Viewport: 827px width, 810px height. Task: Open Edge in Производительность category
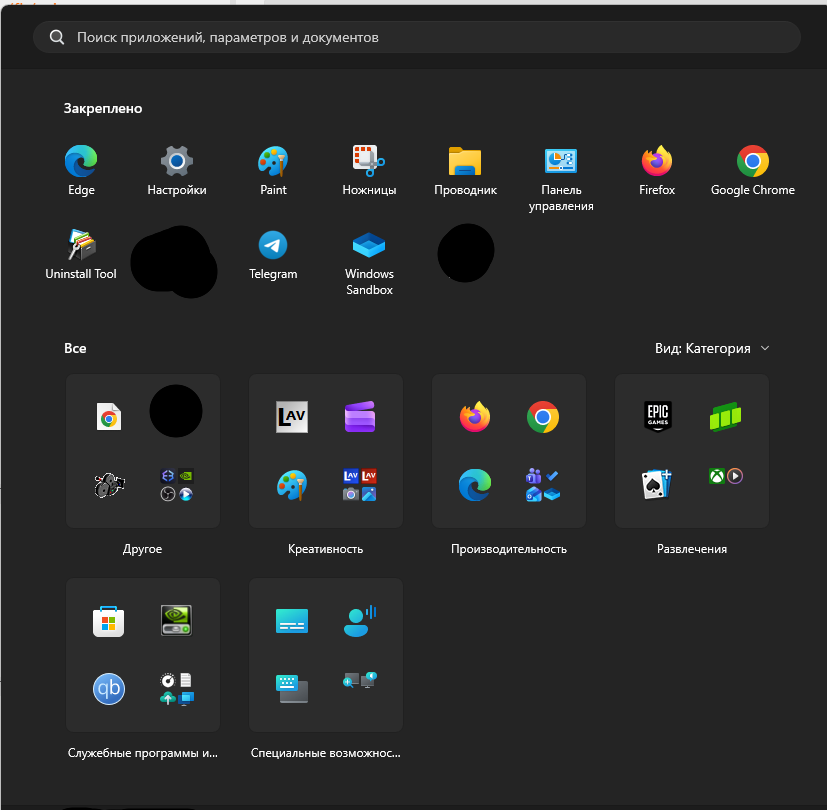pyautogui.click(x=475, y=485)
